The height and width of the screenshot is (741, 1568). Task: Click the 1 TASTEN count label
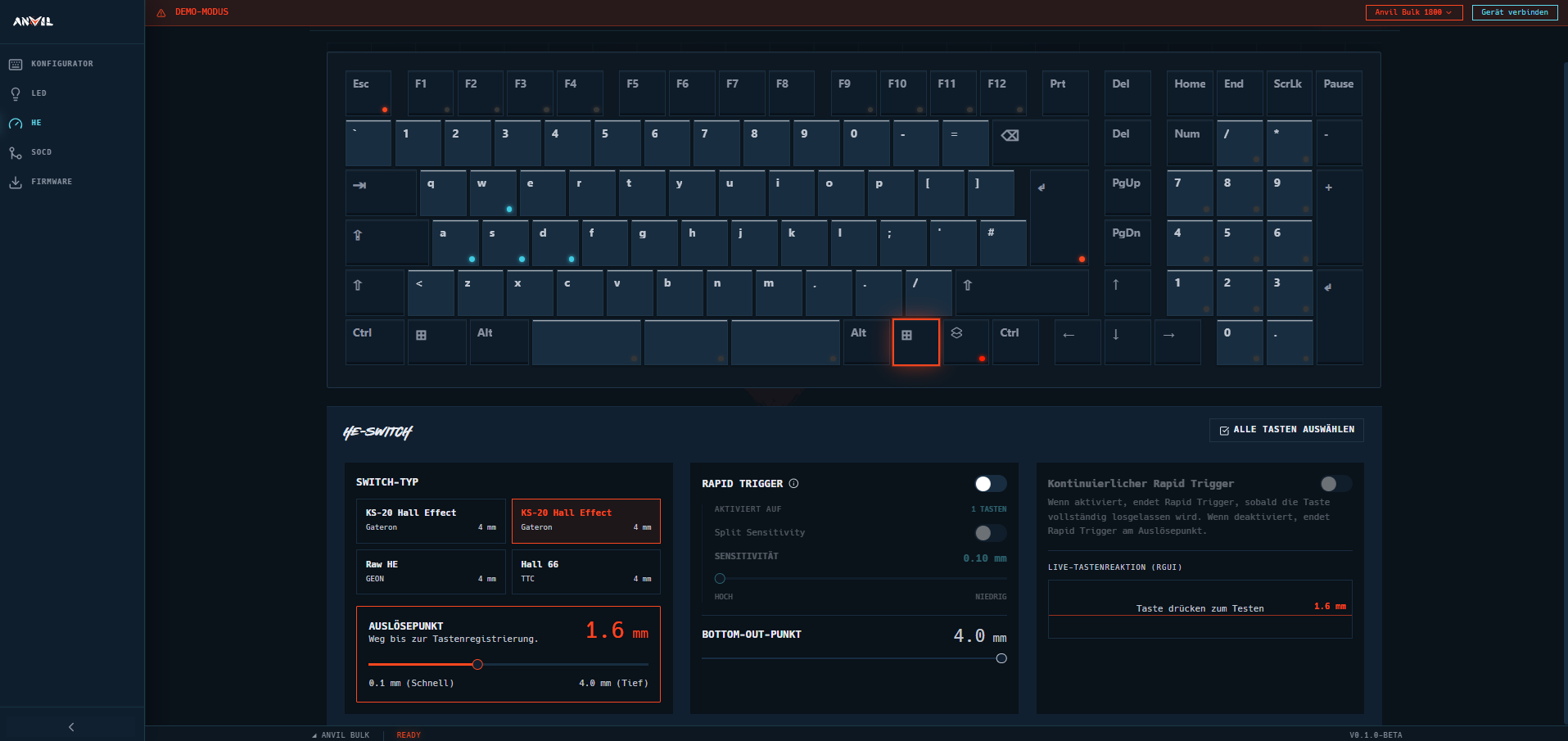pos(989,509)
